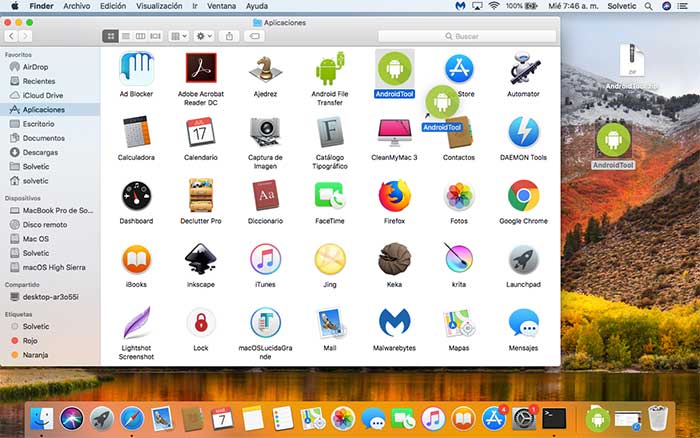700x438 pixels.
Task: Open the Trash in the Dock
Action: point(658,418)
